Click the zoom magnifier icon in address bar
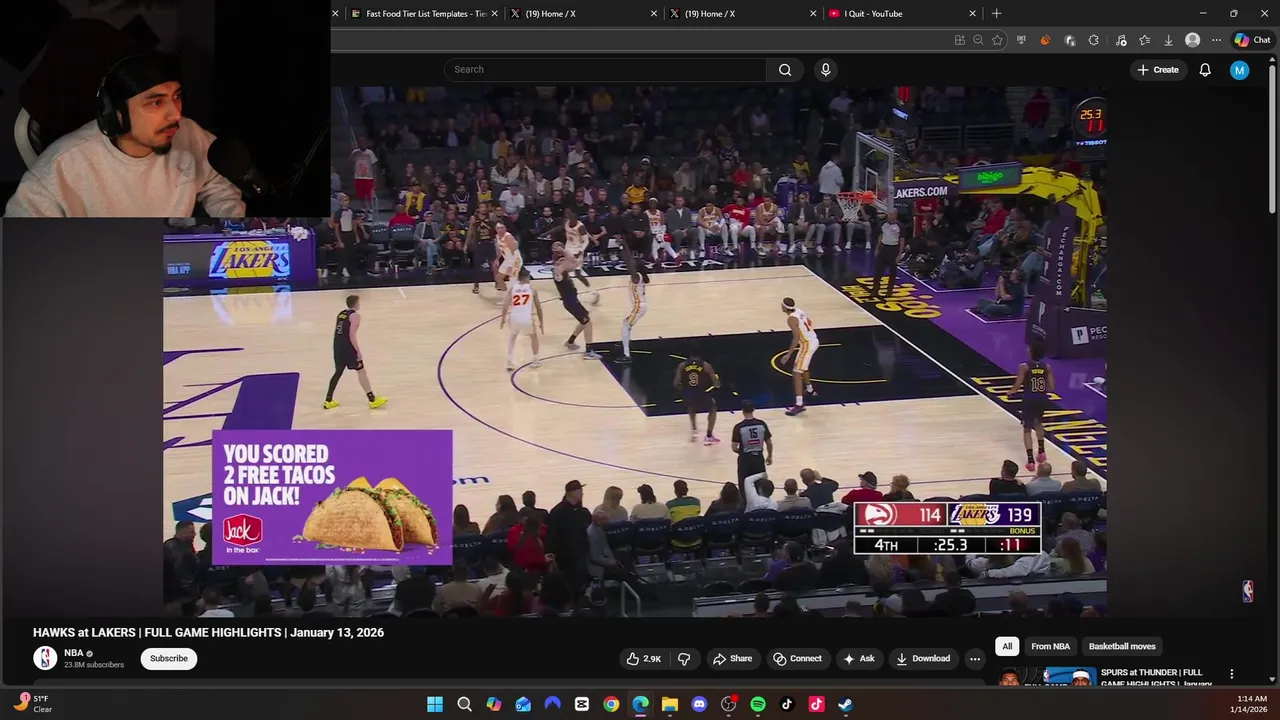Viewport: 1280px width, 720px height. click(x=978, y=40)
